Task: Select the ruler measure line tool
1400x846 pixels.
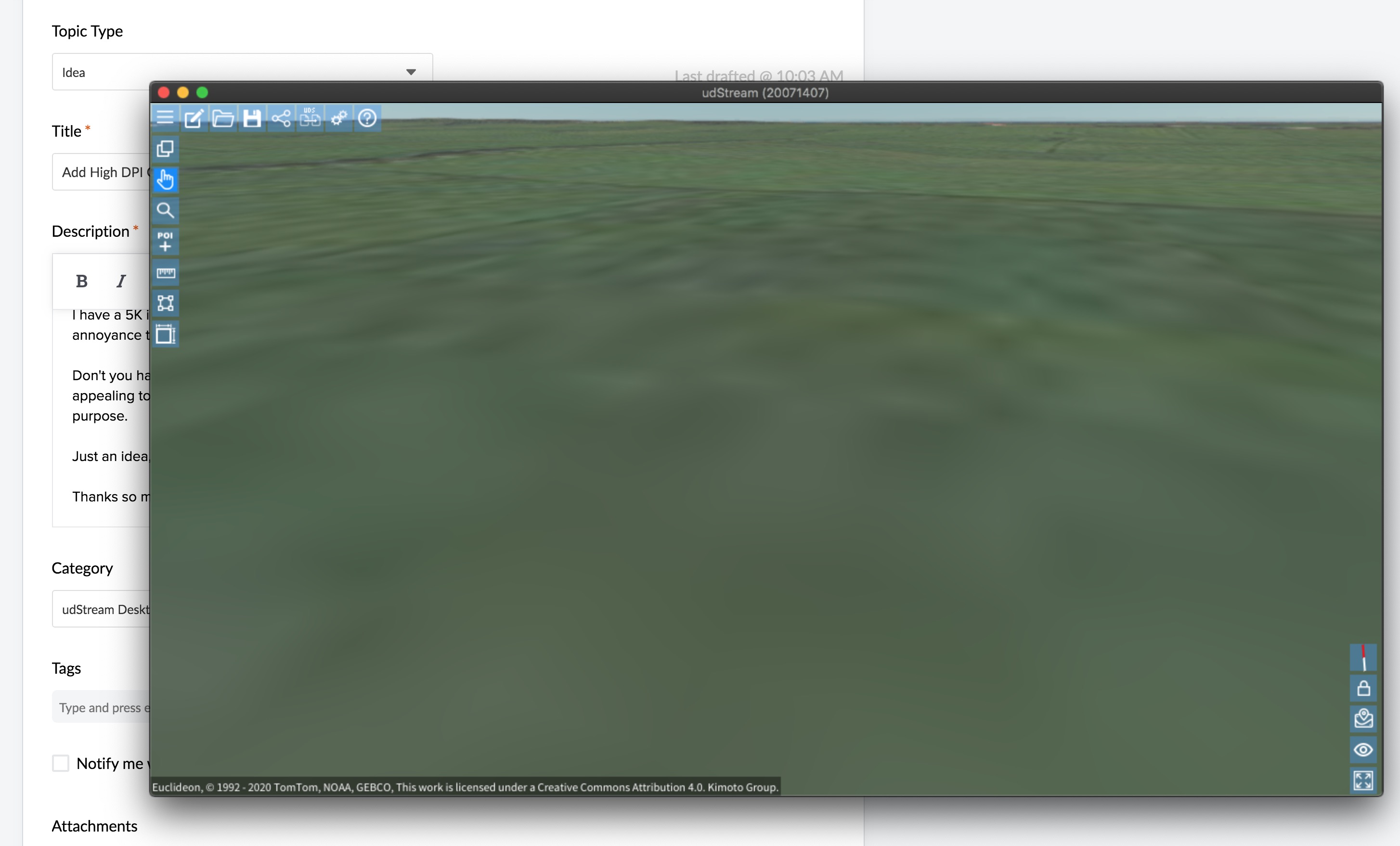Action: [x=165, y=272]
